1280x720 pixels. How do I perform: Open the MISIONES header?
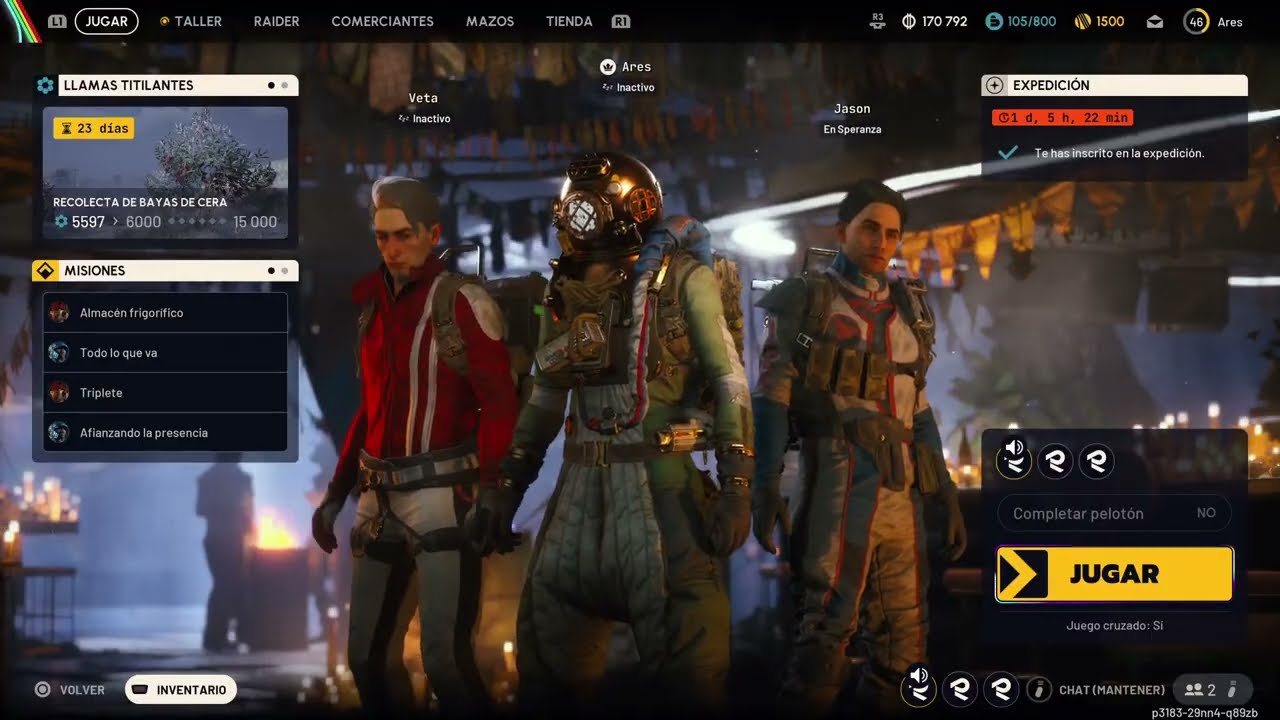click(178, 270)
